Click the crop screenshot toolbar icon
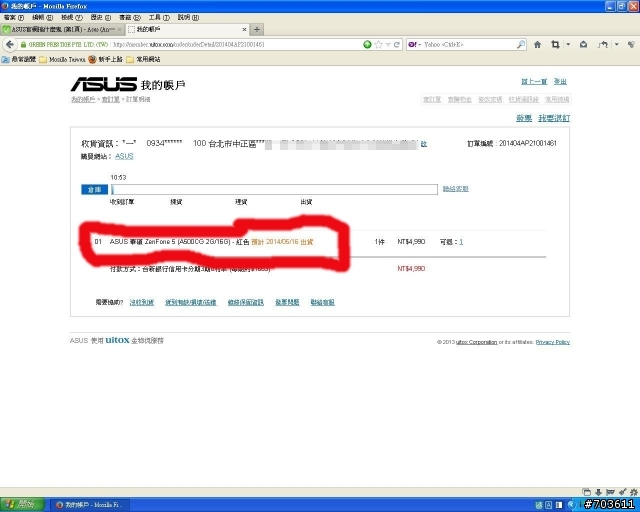 click(x=555, y=45)
